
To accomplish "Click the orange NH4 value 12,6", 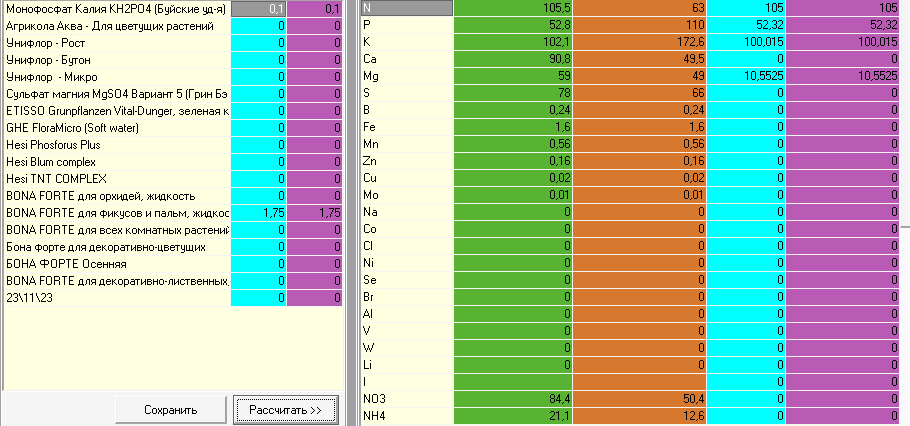I will (x=640, y=416).
